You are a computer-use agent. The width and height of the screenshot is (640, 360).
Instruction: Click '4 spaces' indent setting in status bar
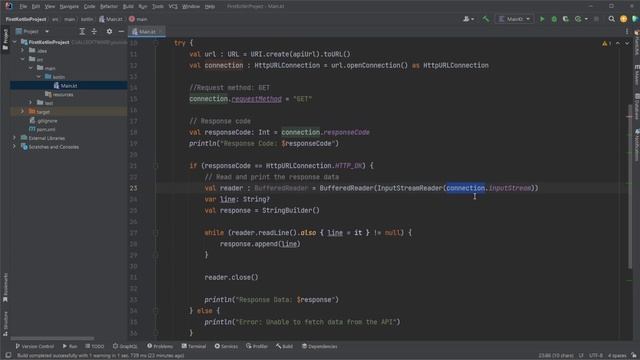pyautogui.click(x=617, y=356)
